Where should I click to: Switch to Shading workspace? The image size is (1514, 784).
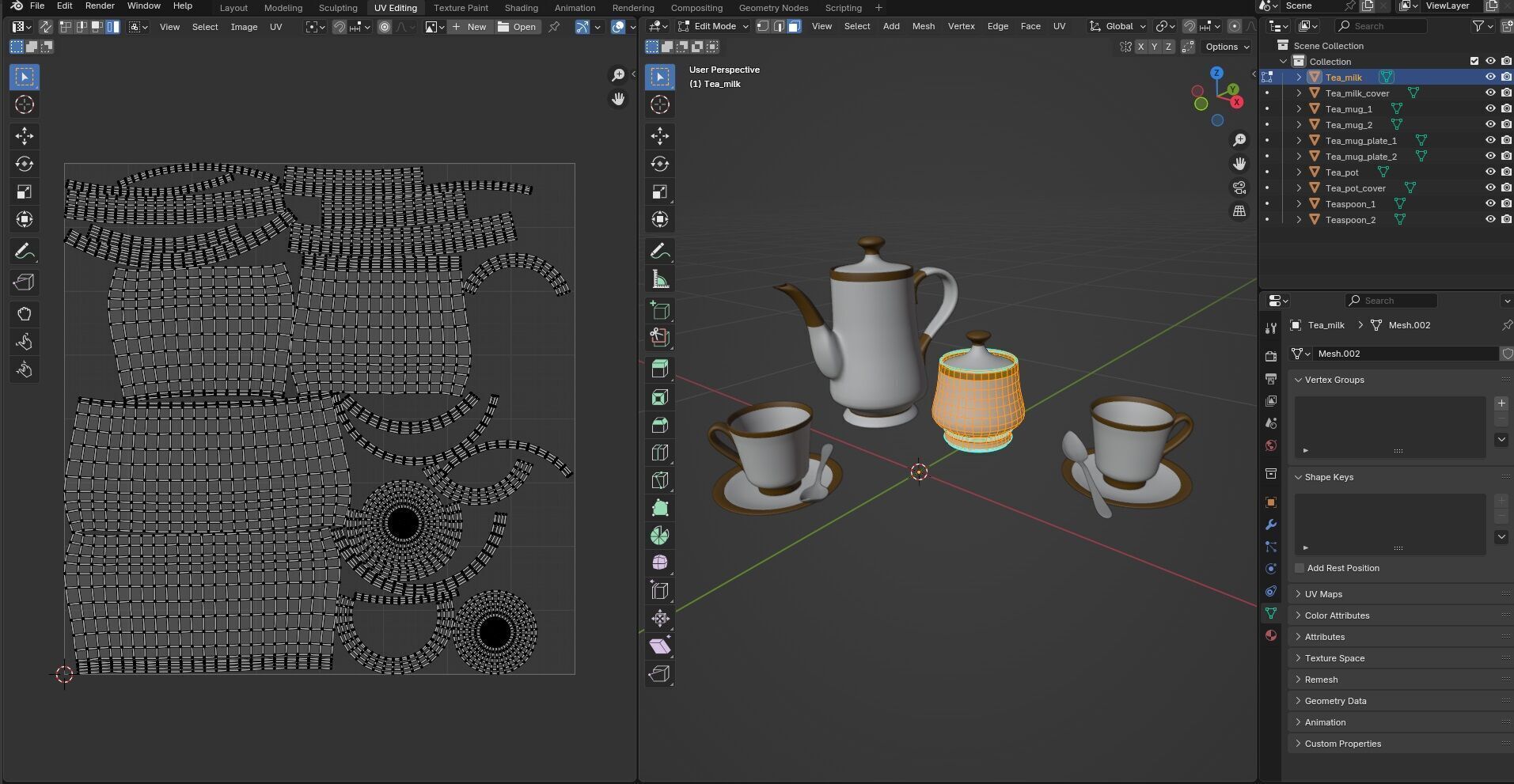(521, 8)
